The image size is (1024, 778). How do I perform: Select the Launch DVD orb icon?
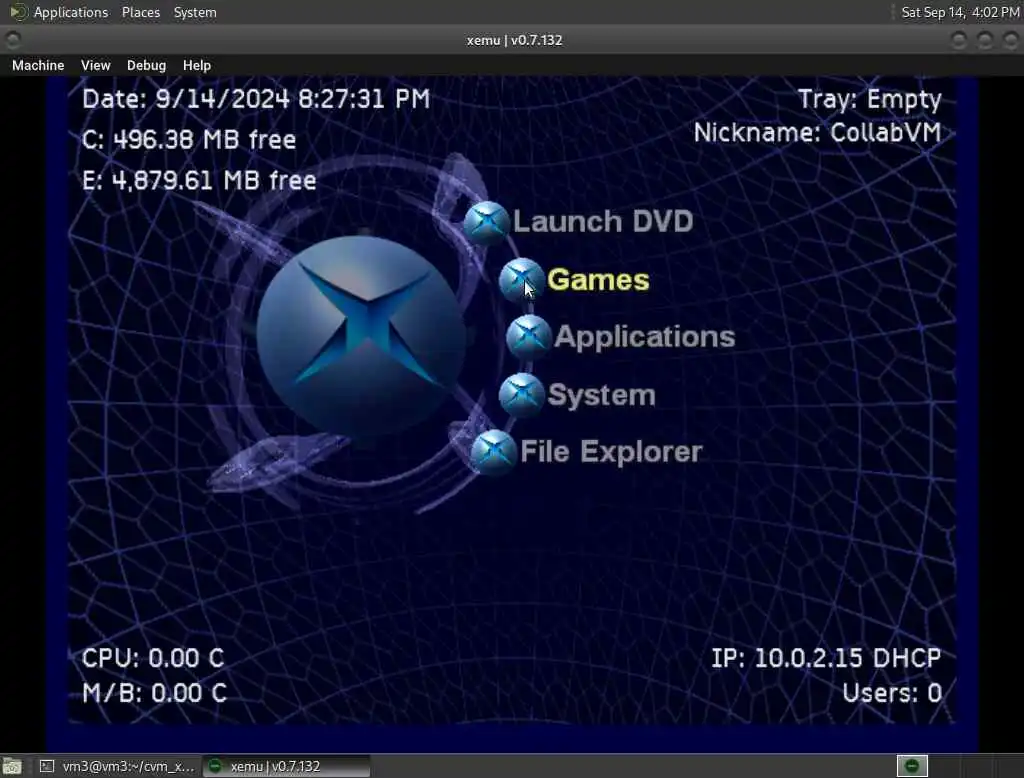pos(487,223)
